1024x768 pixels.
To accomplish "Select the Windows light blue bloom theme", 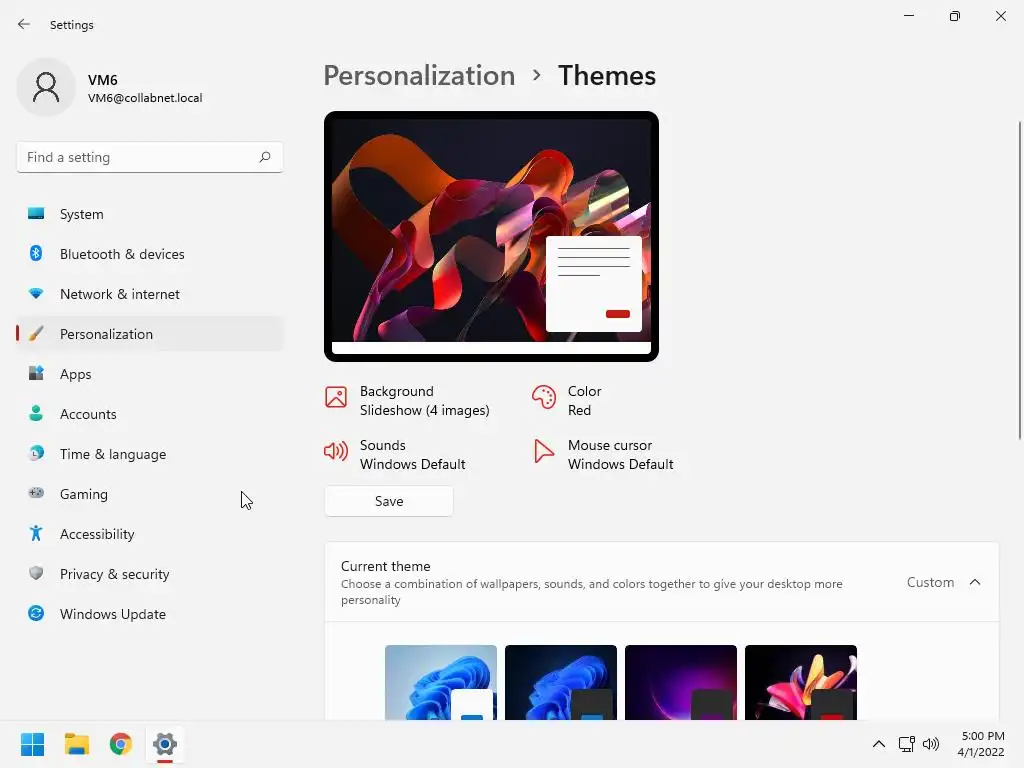I will point(441,682).
